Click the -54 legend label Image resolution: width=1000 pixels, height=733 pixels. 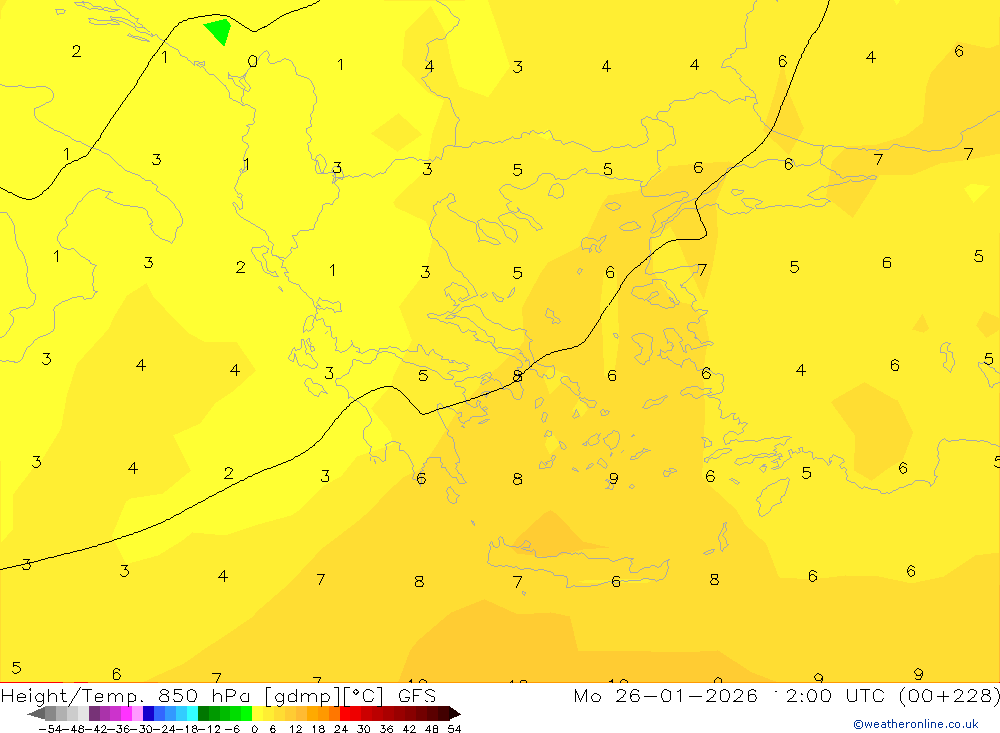tap(51, 729)
